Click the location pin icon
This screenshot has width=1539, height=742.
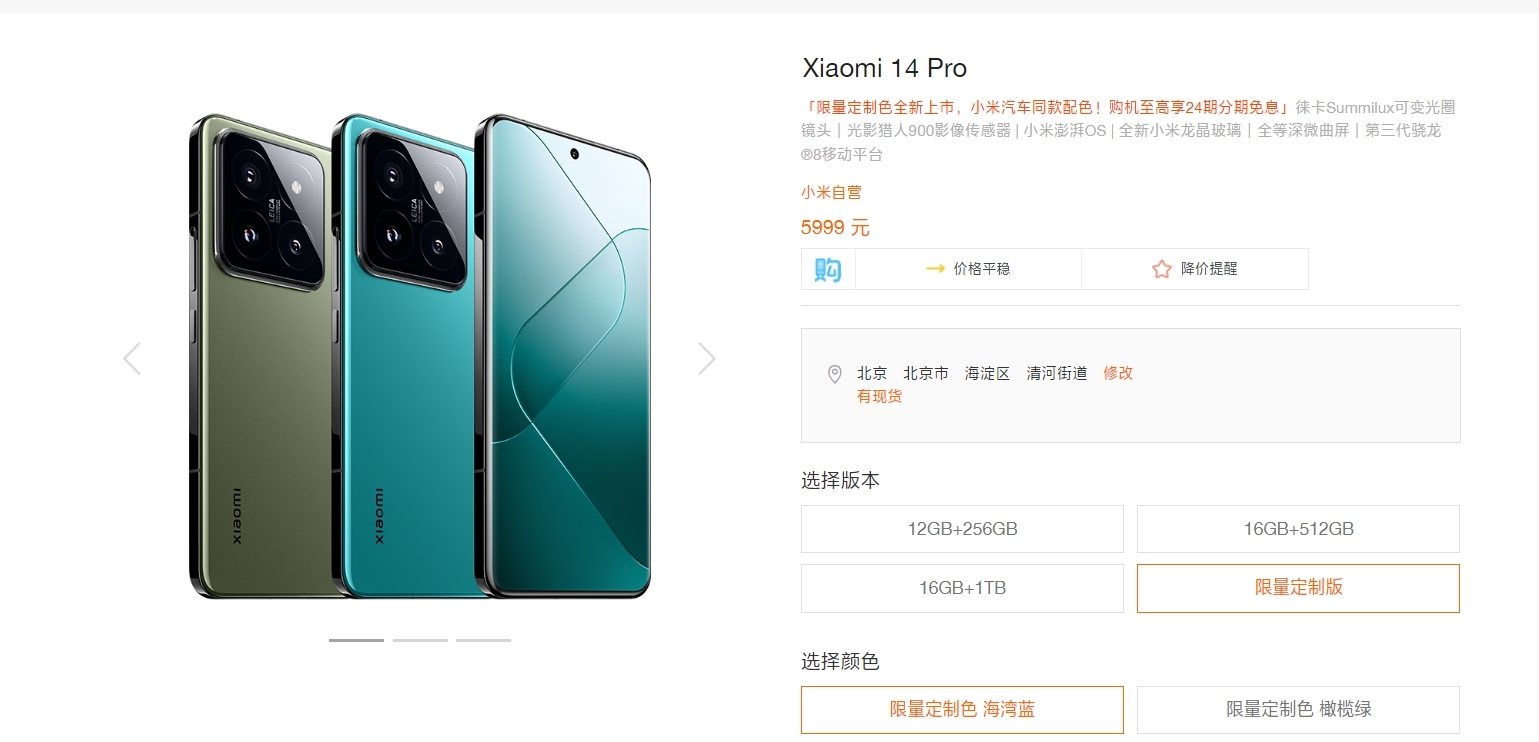point(835,374)
